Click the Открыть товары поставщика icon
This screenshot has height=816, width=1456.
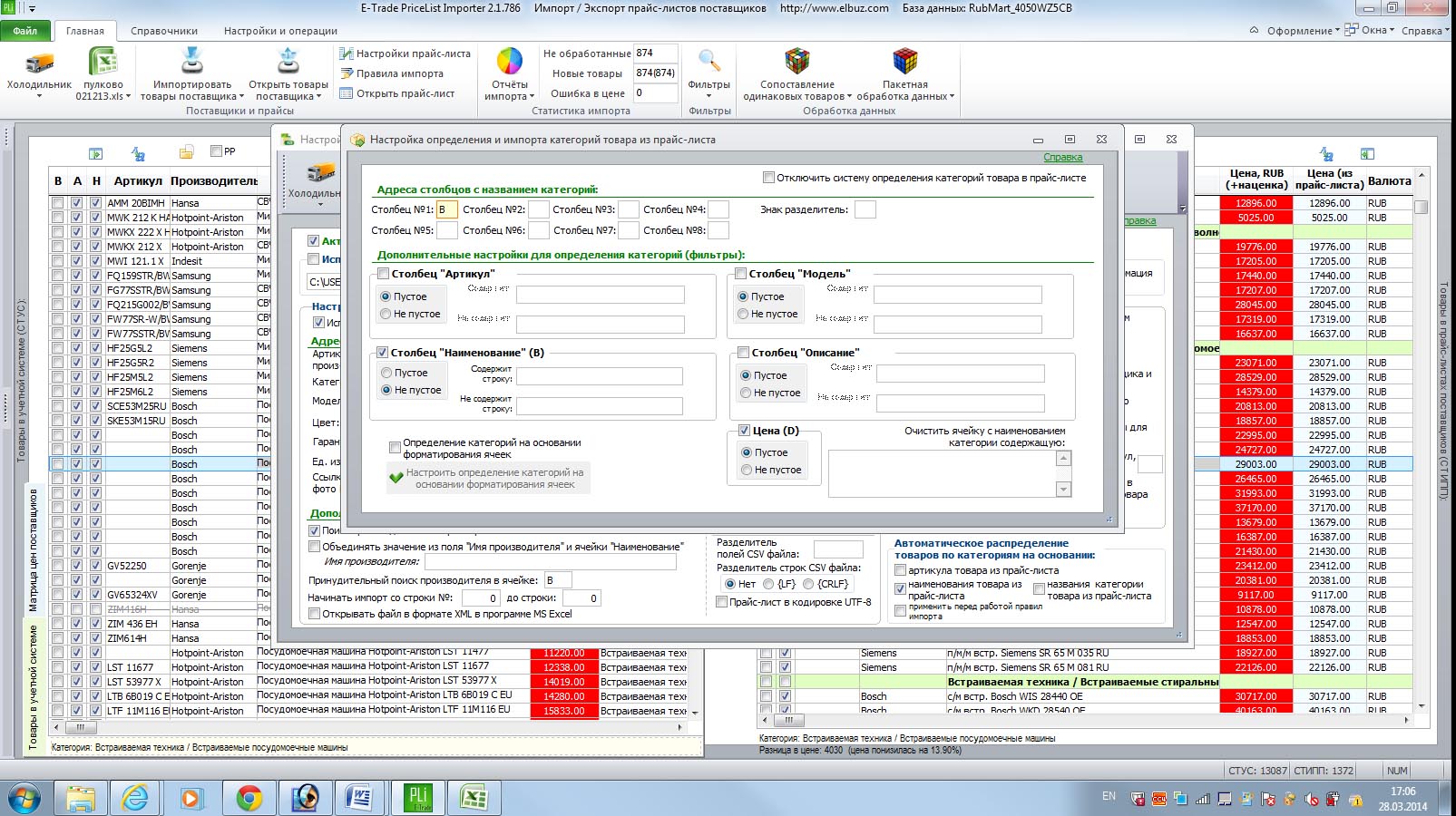(x=288, y=61)
